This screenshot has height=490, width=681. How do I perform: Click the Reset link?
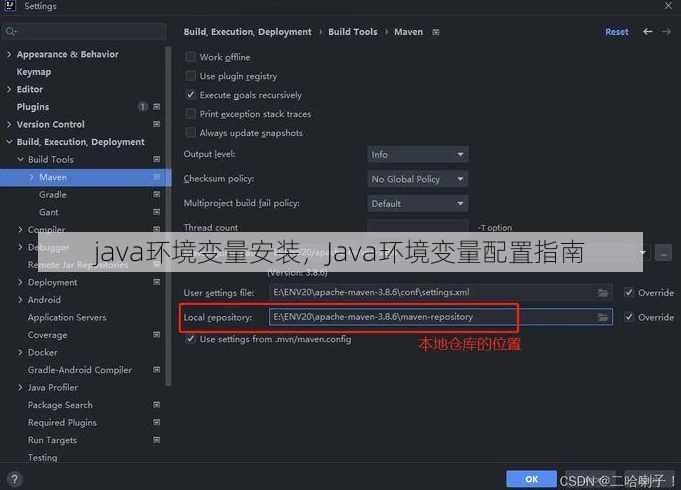(617, 32)
